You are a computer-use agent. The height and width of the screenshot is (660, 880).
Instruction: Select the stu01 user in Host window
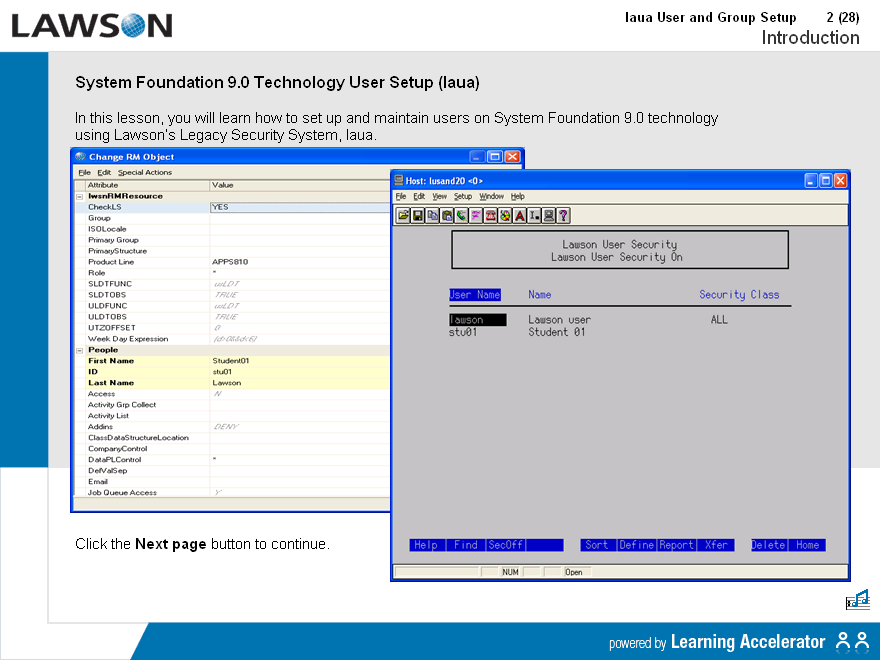coord(463,332)
